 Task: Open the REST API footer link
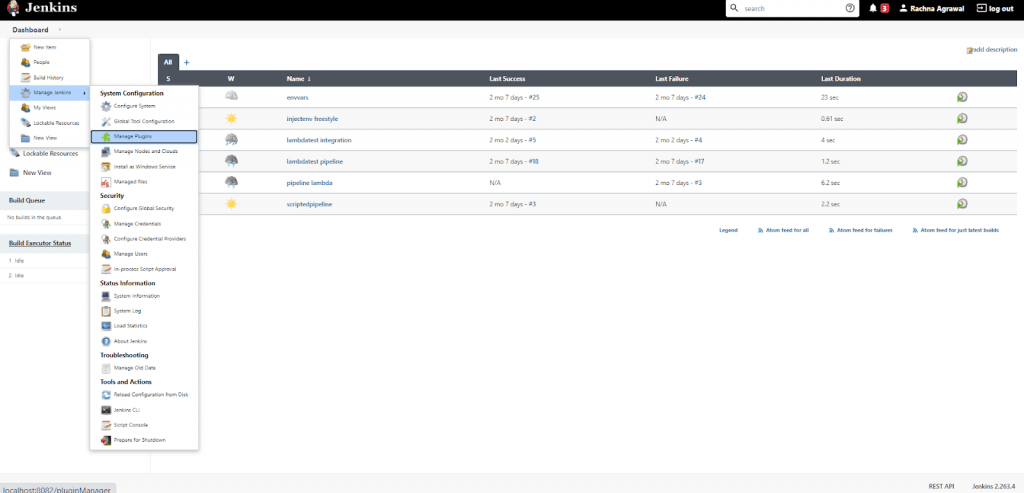pos(941,486)
